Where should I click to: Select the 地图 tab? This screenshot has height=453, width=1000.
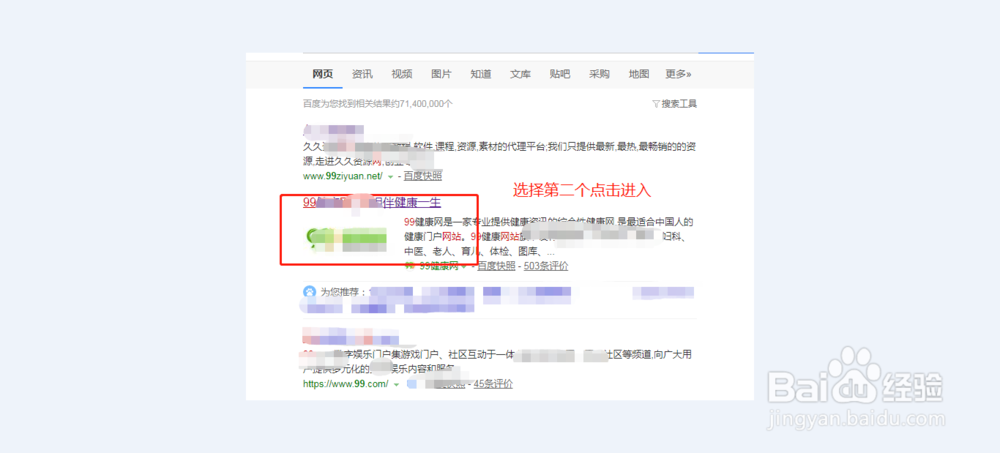[639, 74]
